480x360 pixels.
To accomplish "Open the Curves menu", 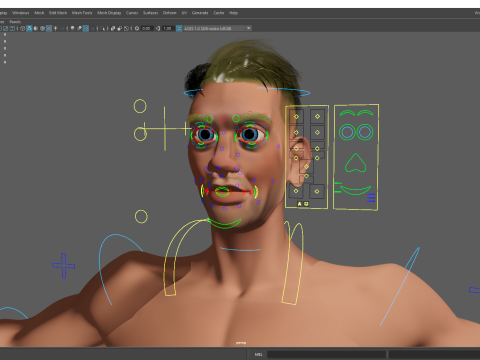I will 132,13.
